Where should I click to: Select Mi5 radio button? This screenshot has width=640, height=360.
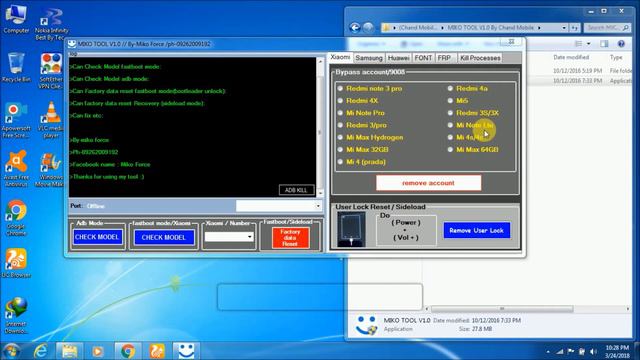click(450, 100)
